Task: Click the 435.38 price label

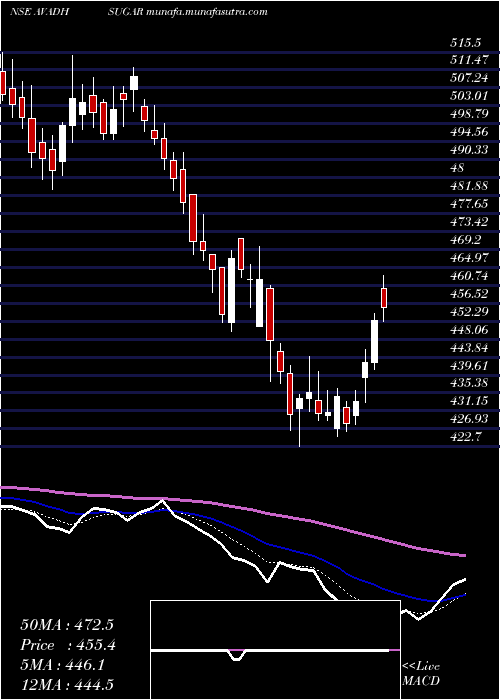Action: pos(469,383)
